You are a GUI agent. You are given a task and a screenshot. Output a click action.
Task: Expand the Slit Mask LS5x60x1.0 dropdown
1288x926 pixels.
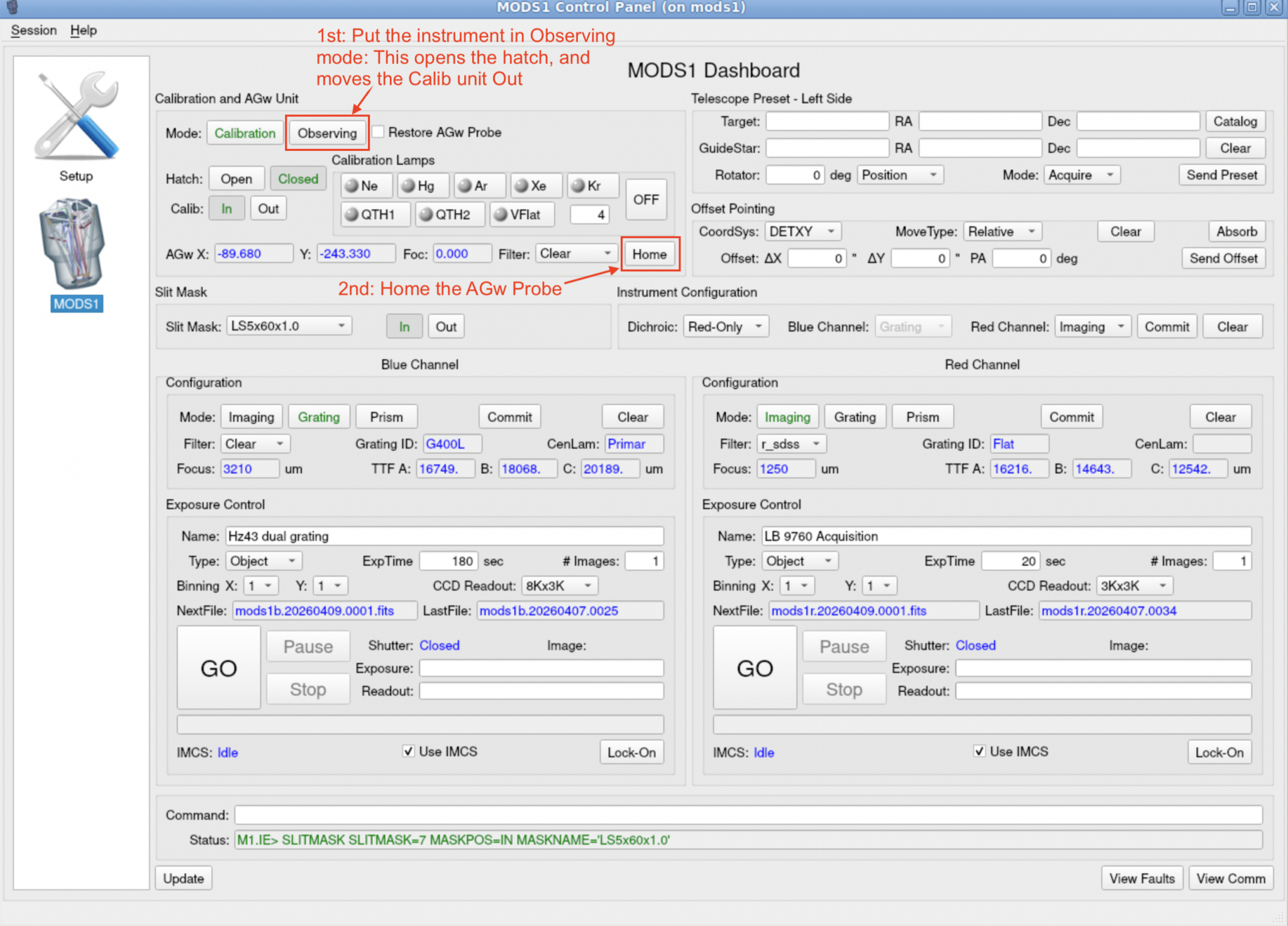click(289, 326)
